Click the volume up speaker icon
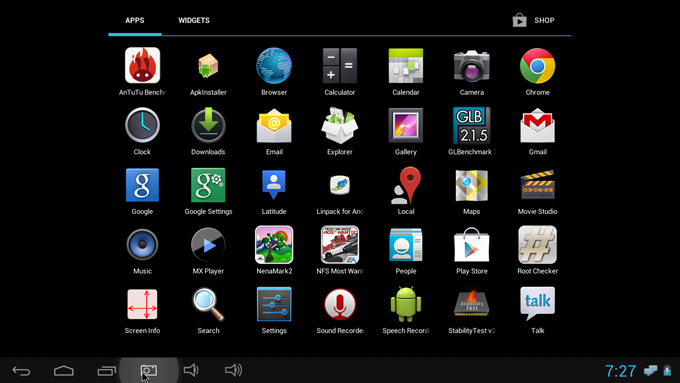Viewport: 680px width, 383px height. [x=233, y=370]
